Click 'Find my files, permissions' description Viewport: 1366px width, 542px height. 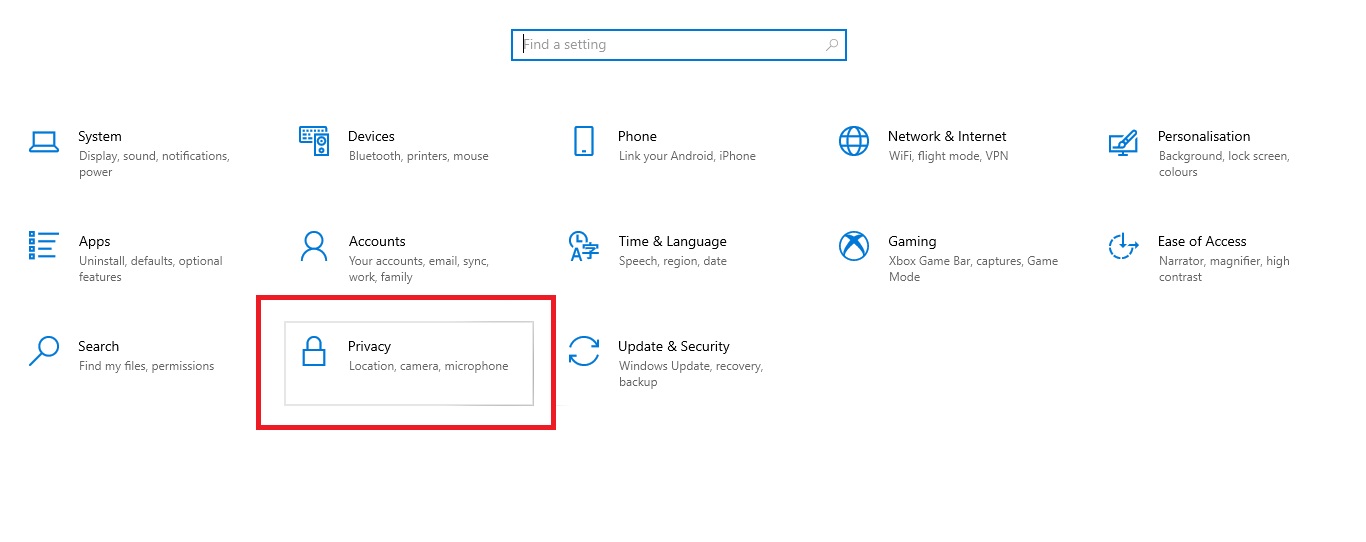pyautogui.click(x=146, y=366)
